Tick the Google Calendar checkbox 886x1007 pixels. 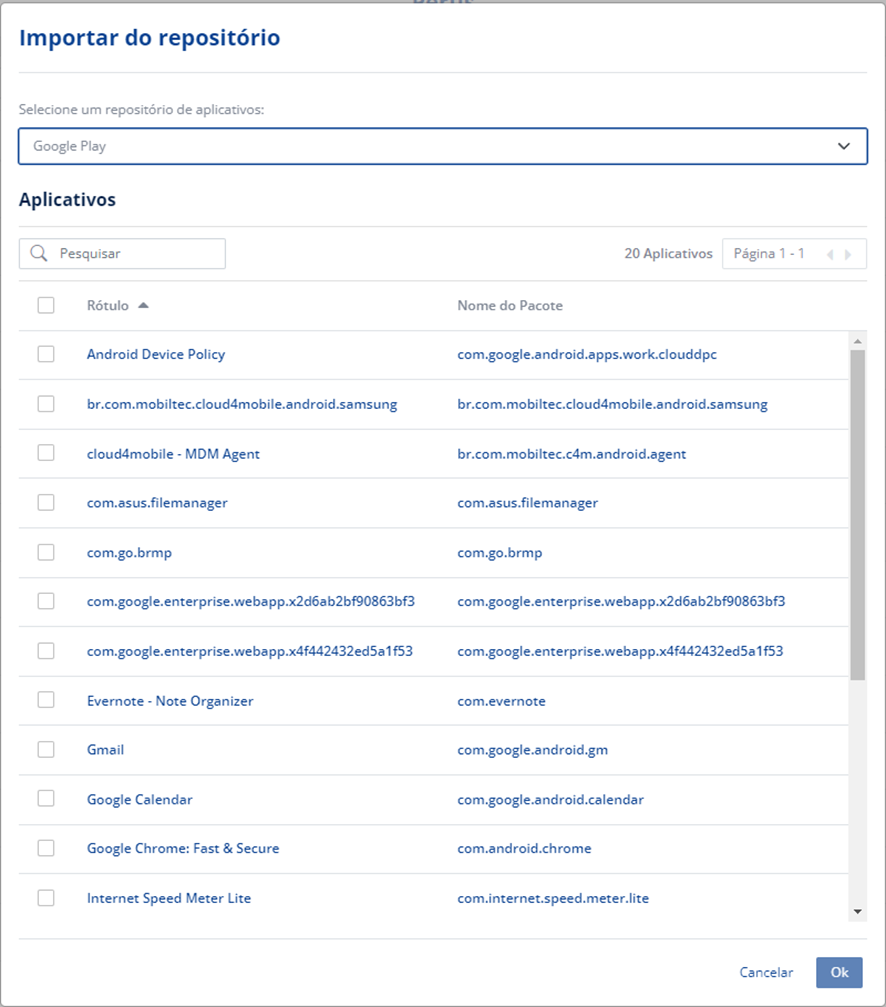coord(46,799)
